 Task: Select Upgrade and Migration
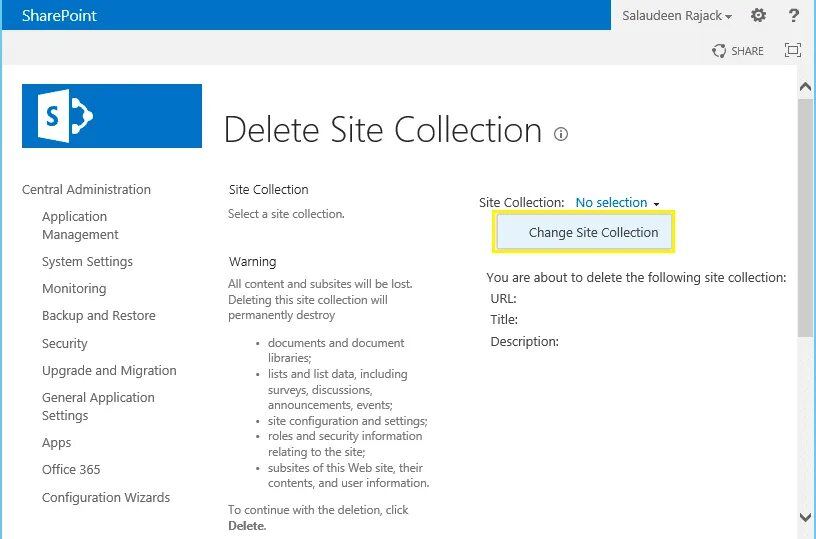coord(109,370)
